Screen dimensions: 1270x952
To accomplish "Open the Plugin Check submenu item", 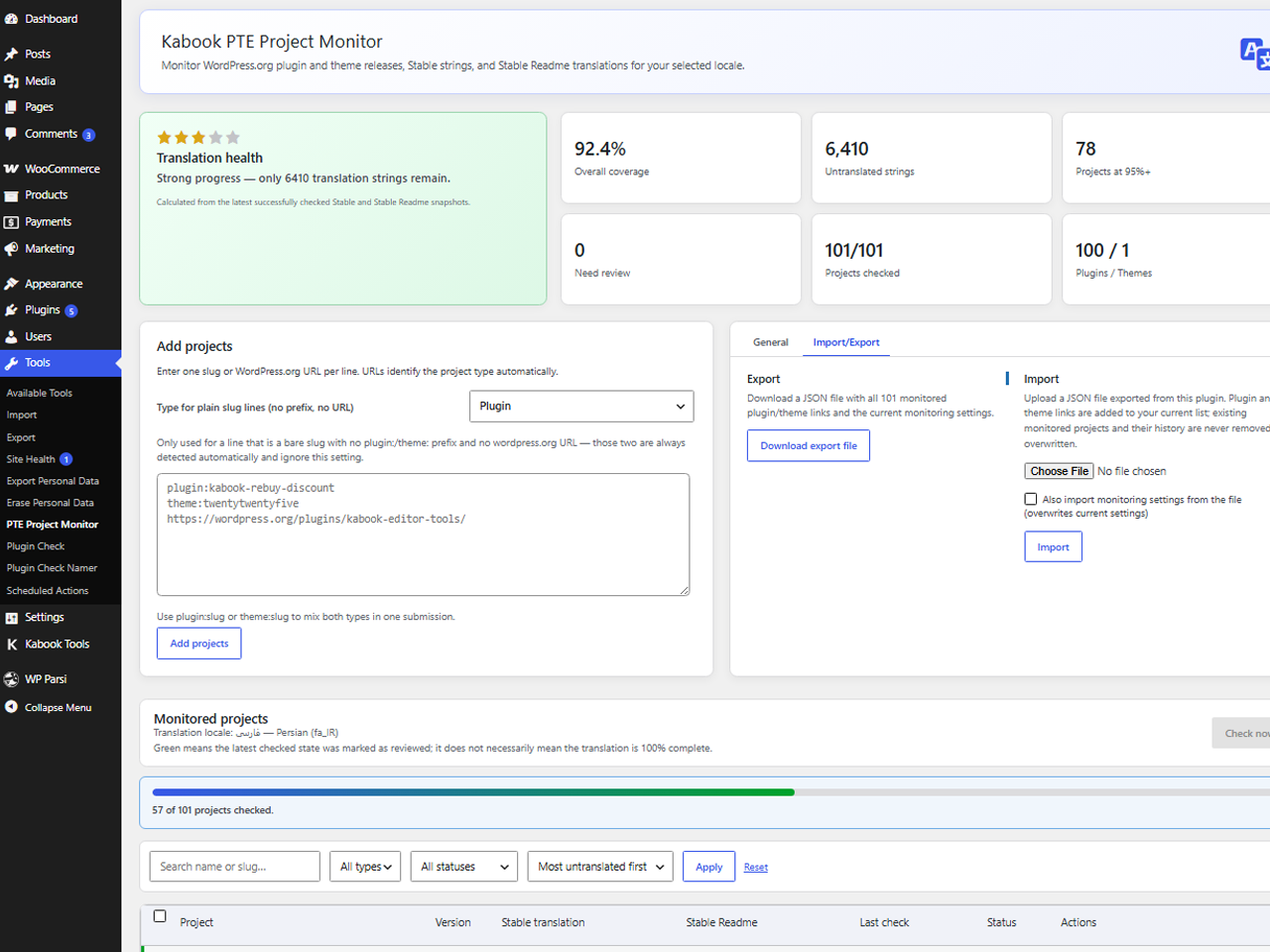I will (36, 546).
